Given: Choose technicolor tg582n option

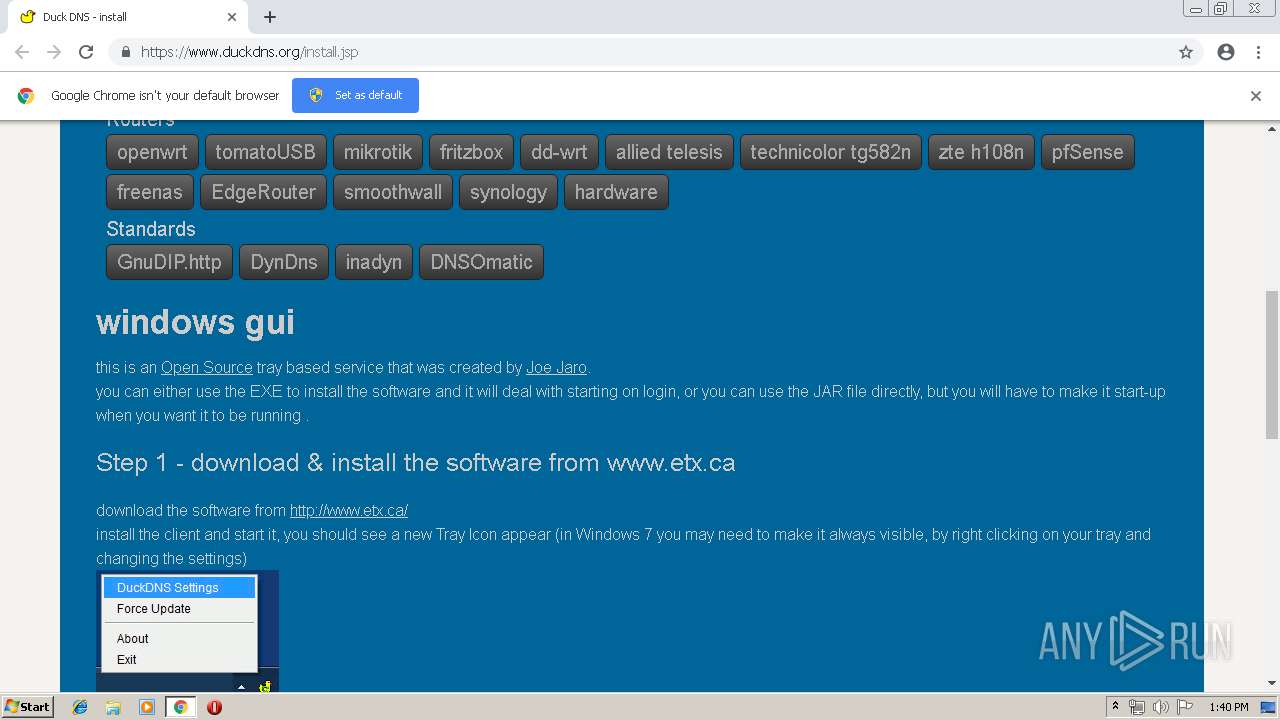Looking at the screenshot, I should pos(830,152).
